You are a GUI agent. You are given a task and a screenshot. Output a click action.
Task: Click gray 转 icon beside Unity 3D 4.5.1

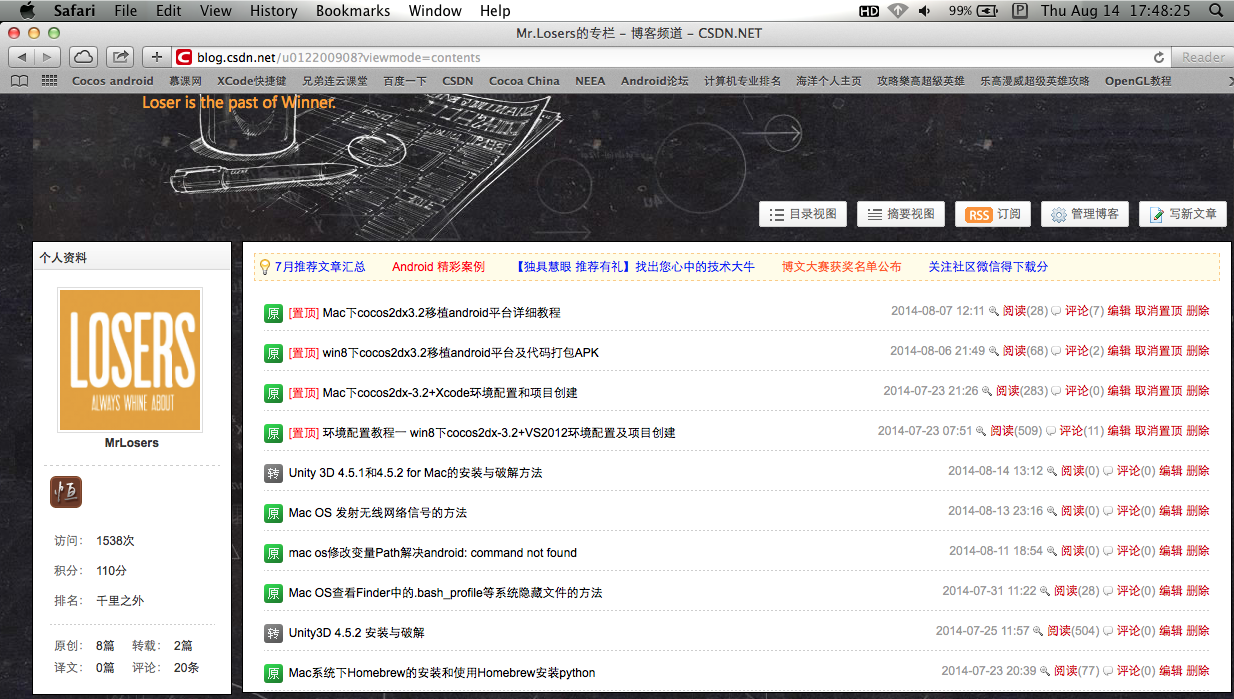point(273,473)
